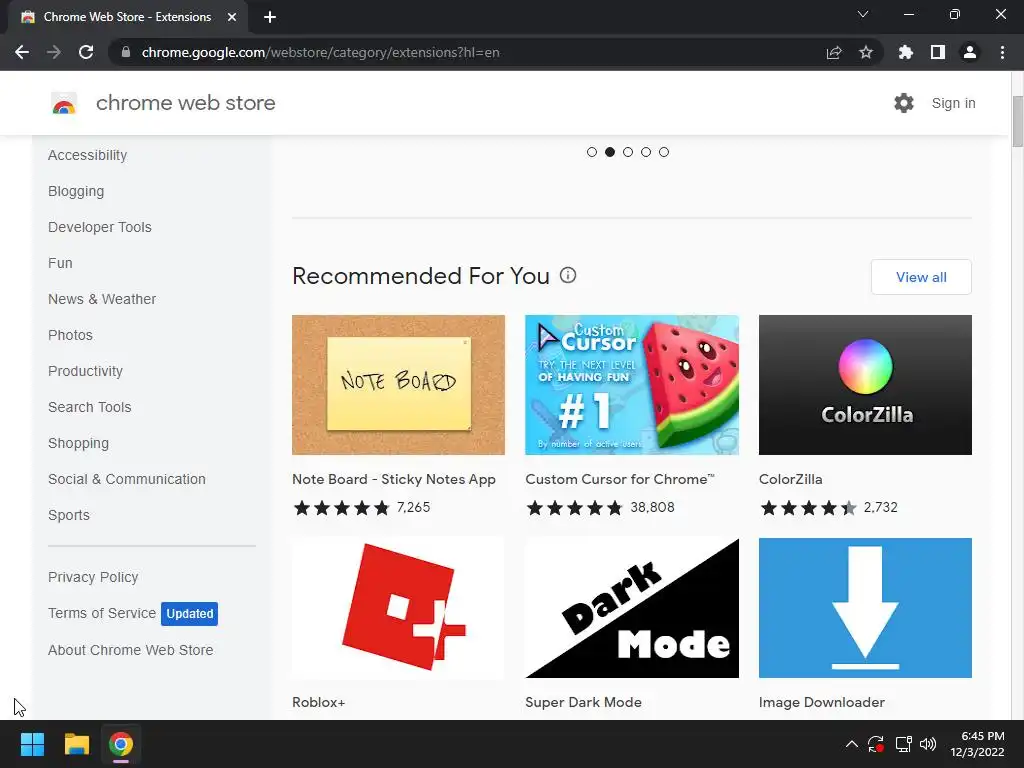Open the share page icon in address bar
This screenshot has height=768, width=1024.
coord(834,52)
